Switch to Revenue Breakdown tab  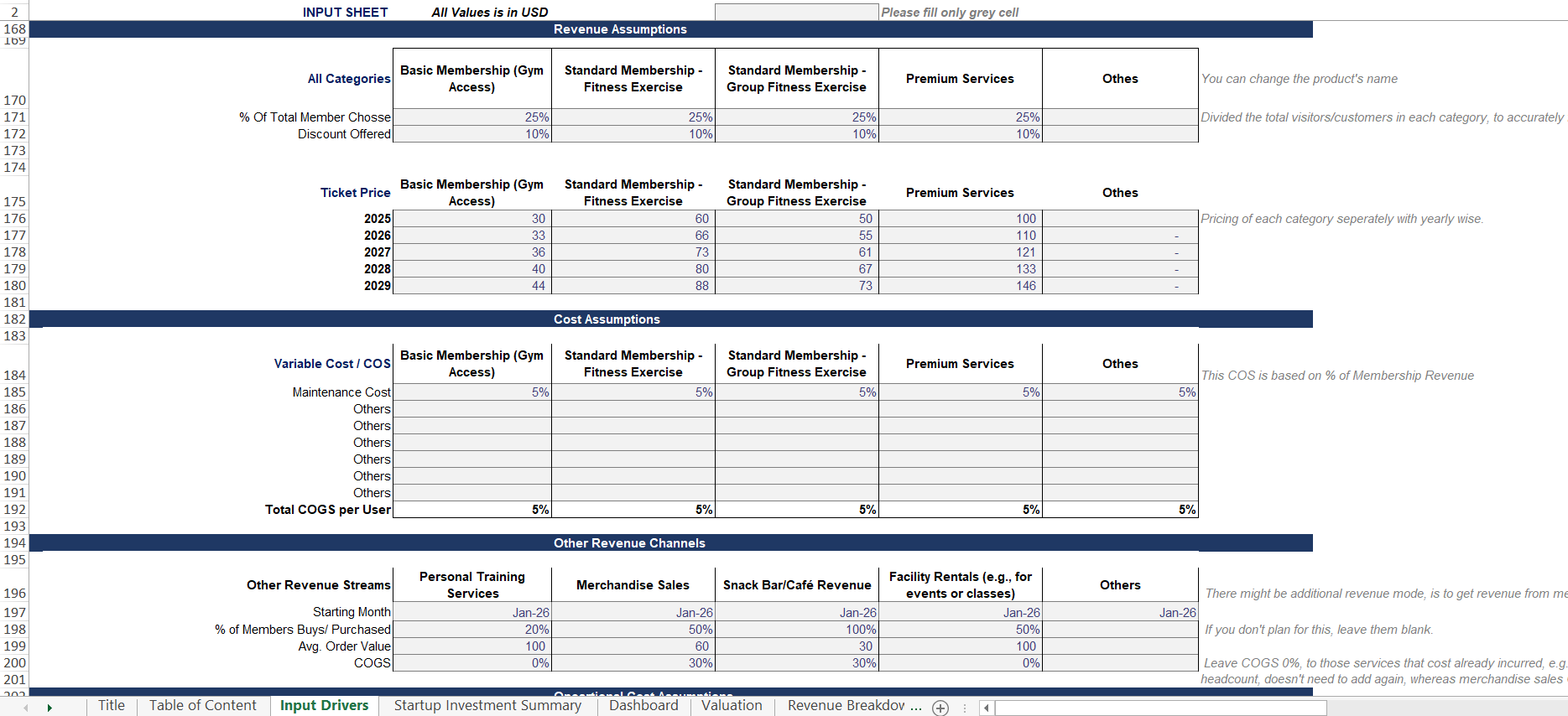click(x=846, y=706)
